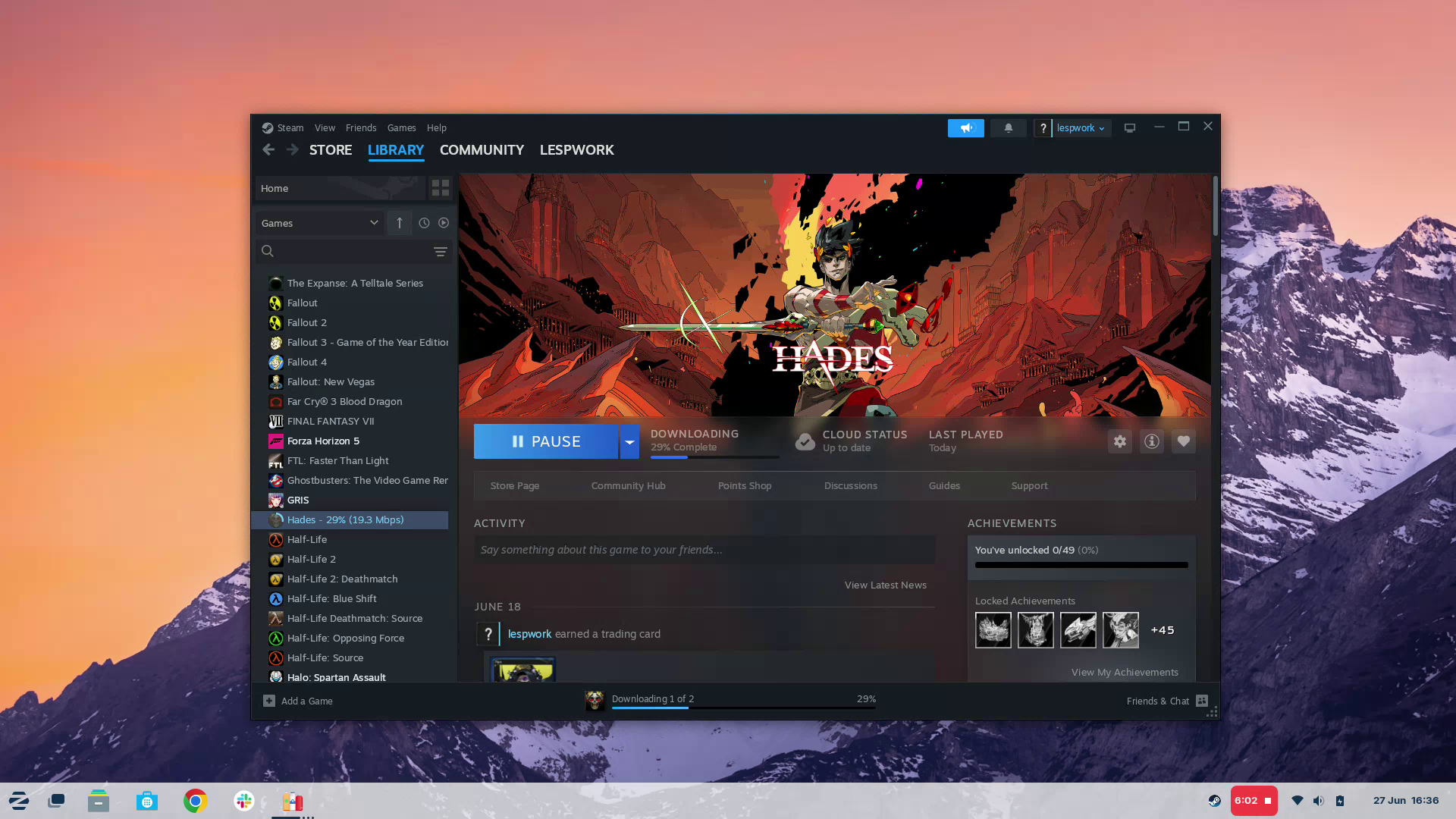Click the Hades download progress bar

[x=714, y=457]
